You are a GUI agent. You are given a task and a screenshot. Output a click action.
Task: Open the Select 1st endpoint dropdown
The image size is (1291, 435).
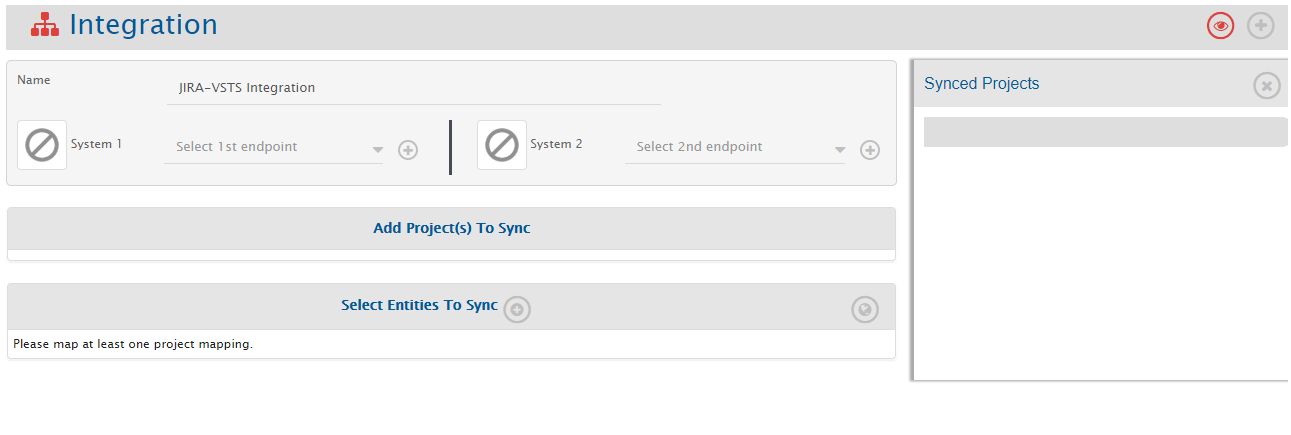(x=274, y=147)
